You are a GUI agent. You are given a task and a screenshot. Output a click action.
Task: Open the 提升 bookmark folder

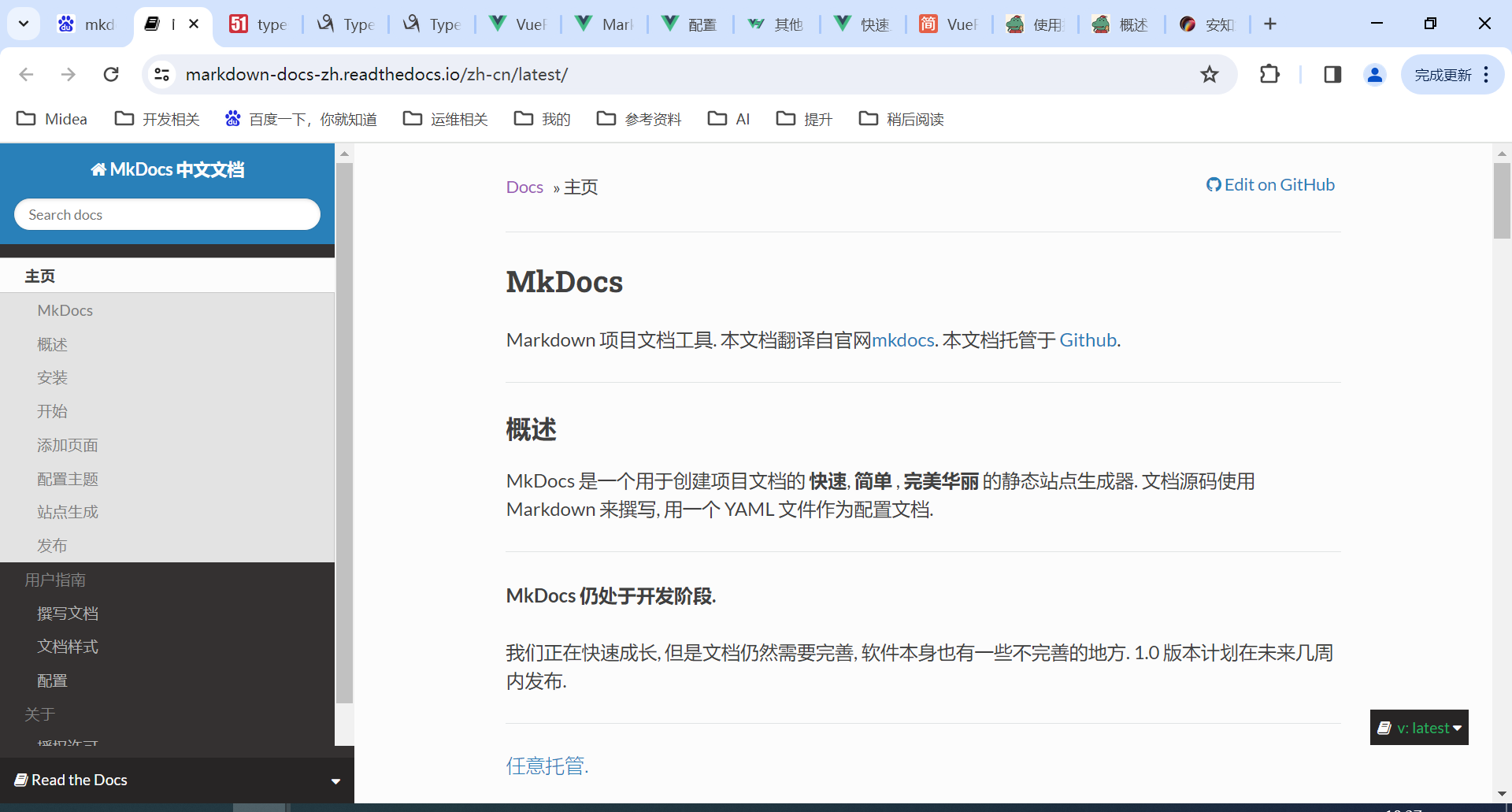804,119
